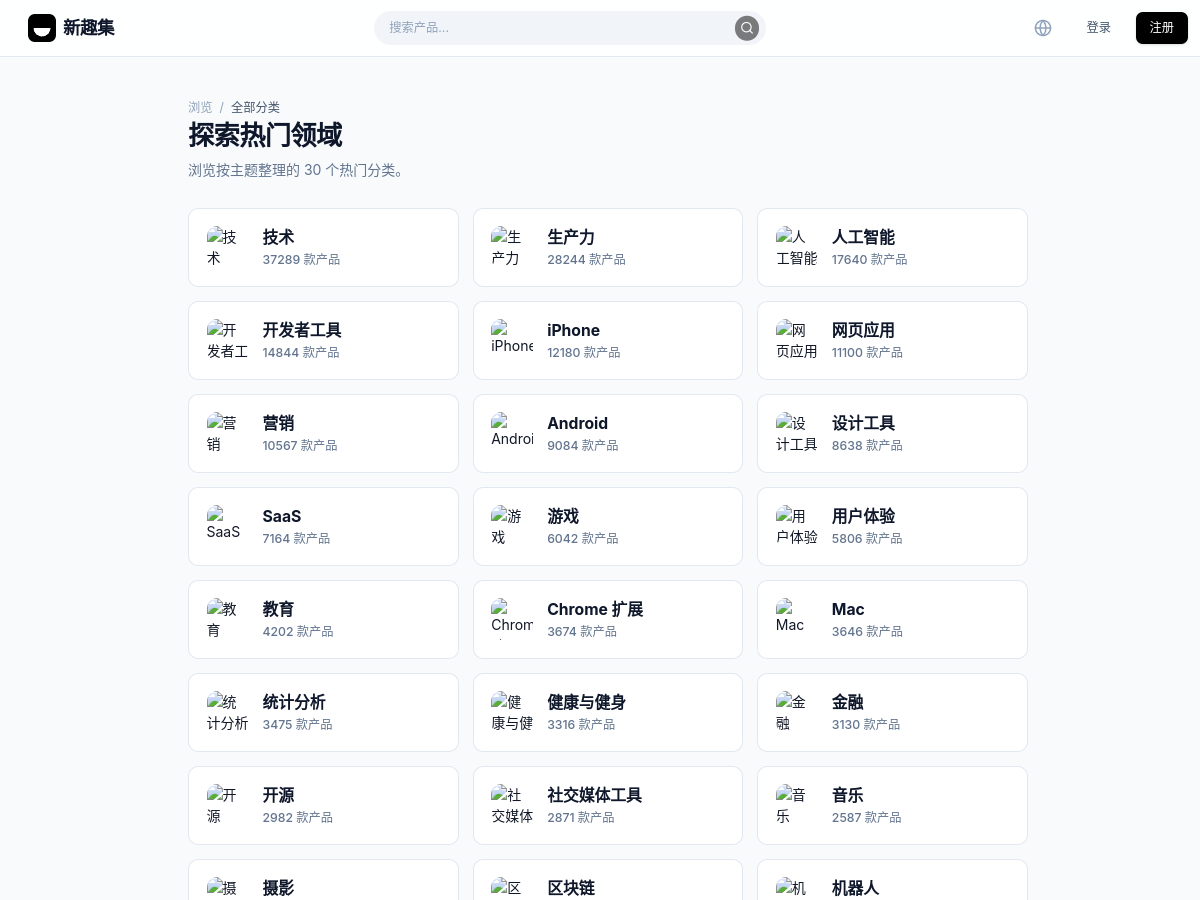The width and height of the screenshot is (1200, 900).
Task: Open the 设计工具 category card
Action: 892,433
